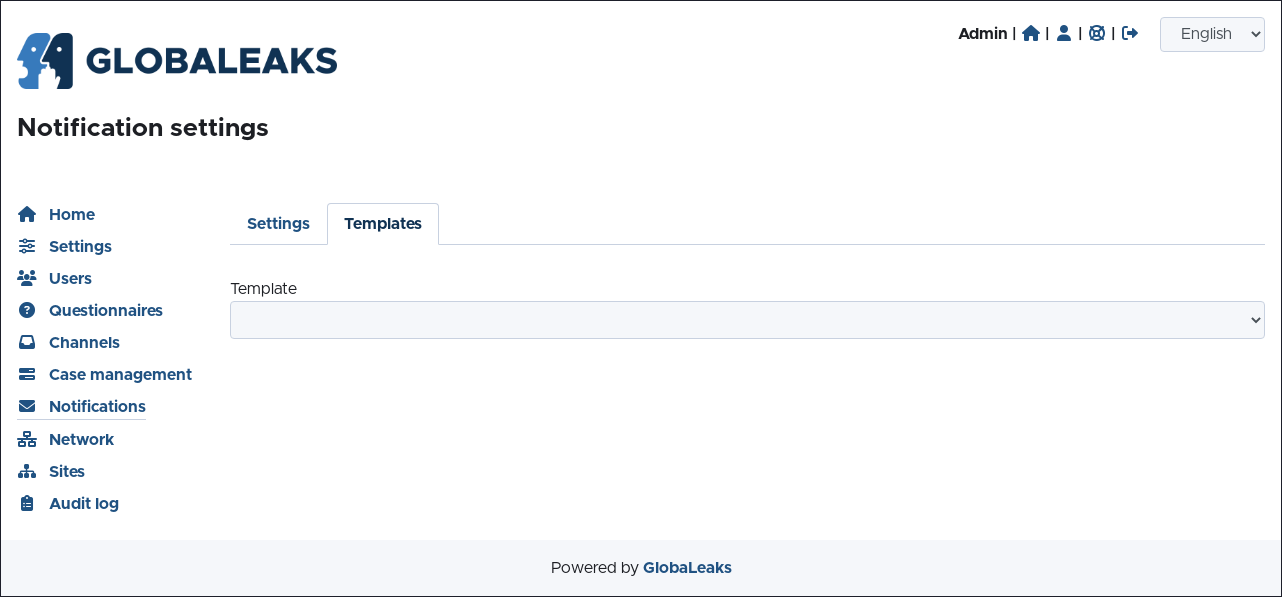Screen dimensions: 1282x597
Task: Click the logout arrow icon
Action: (x=1130, y=33)
